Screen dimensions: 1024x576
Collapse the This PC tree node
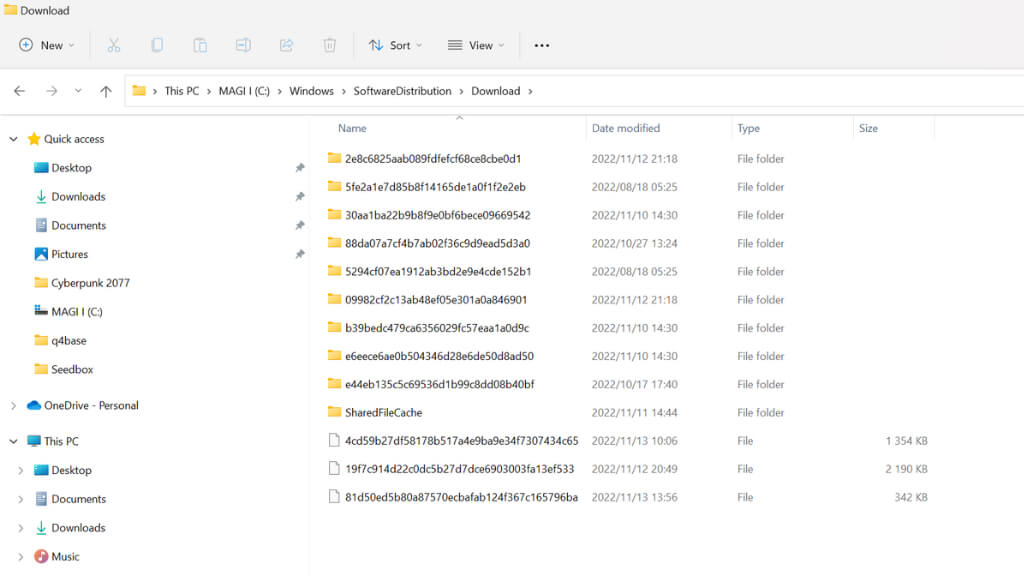tap(13, 441)
